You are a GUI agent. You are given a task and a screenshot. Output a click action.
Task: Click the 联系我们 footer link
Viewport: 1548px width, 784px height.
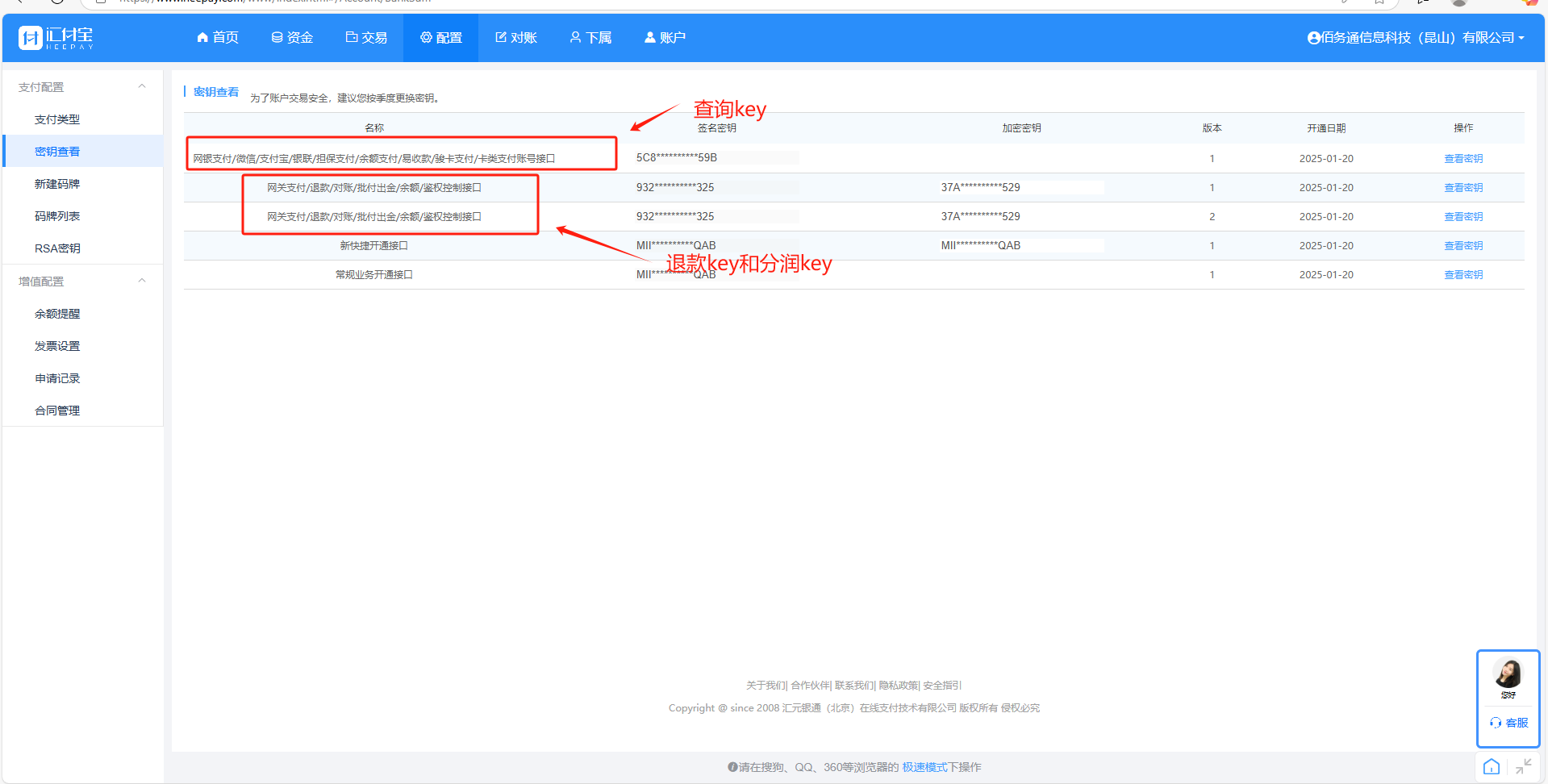click(854, 686)
